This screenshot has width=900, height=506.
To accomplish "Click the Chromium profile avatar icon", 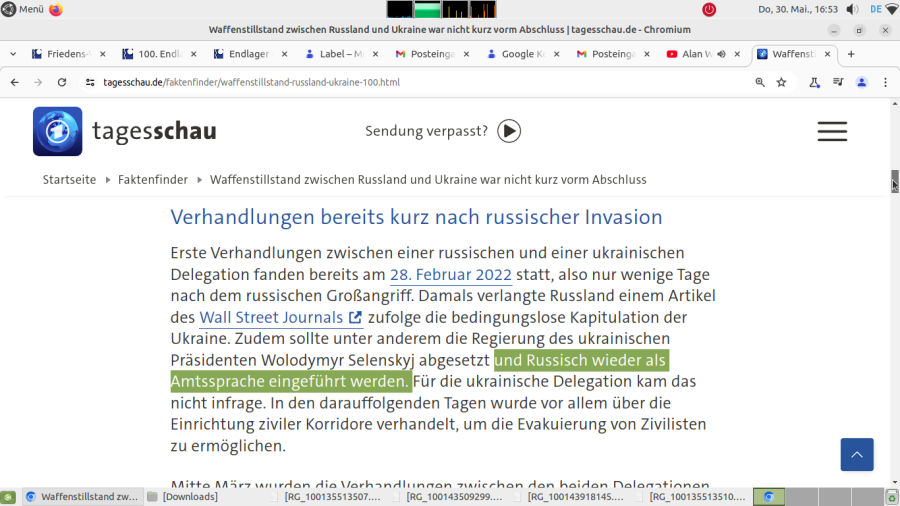I will pyautogui.click(x=861, y=82).
